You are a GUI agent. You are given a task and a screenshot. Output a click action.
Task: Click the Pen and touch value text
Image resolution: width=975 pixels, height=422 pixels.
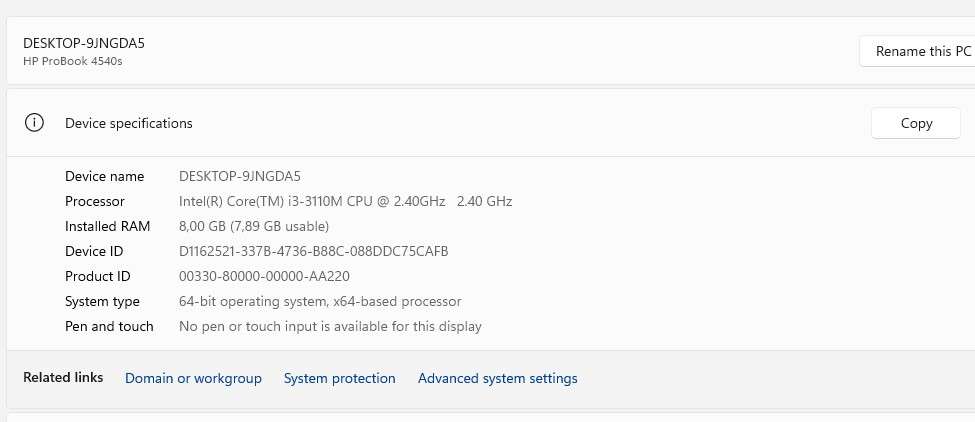pyautogui.click(x=330, y=326)
